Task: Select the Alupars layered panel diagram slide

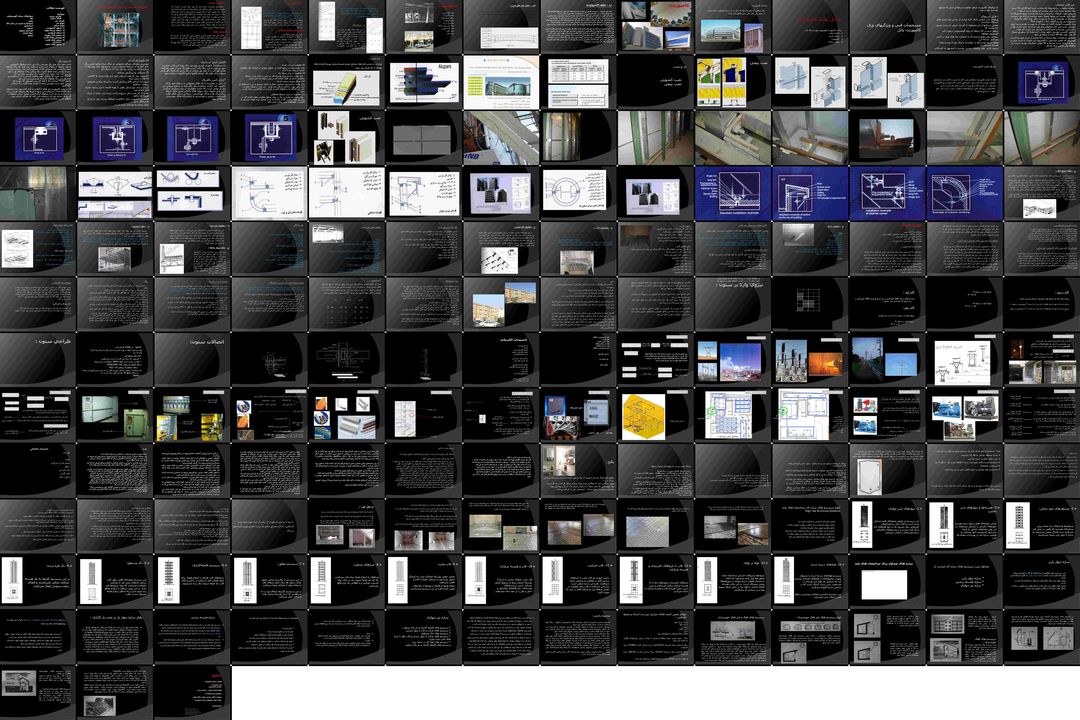Action: point(424,82)
